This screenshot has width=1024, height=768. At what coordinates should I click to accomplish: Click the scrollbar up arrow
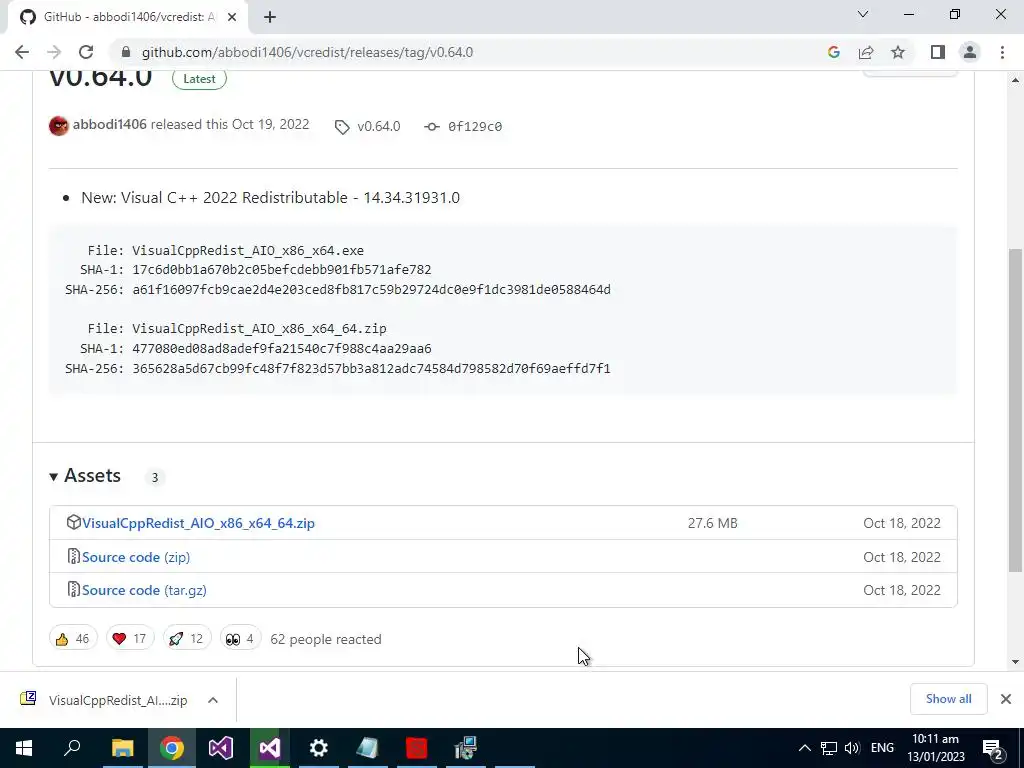(1015, 80)
